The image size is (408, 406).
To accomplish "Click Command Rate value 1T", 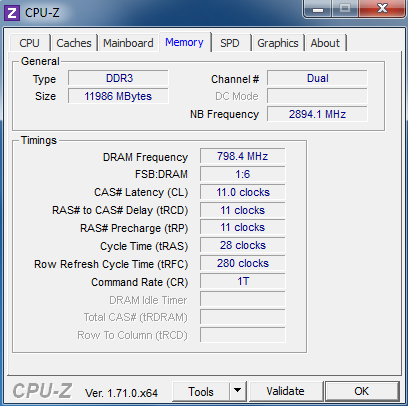I will coord(243,281).
